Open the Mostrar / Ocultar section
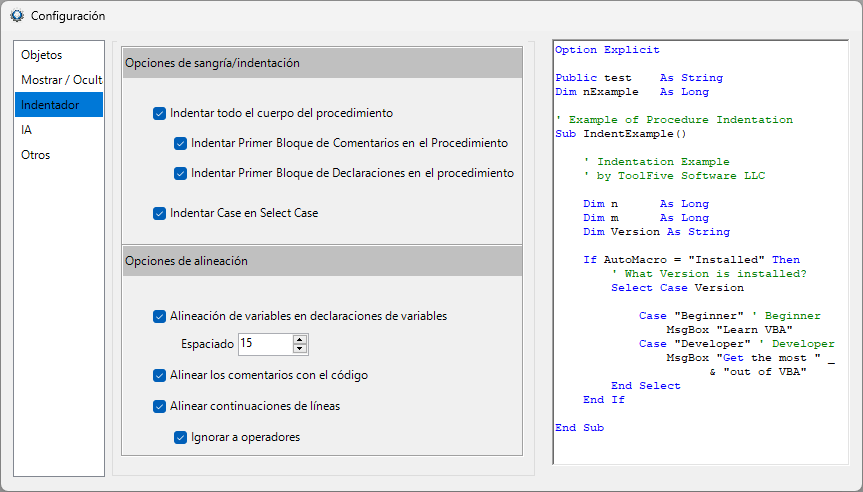Viewport: 863px width, 492px height. 59,80
